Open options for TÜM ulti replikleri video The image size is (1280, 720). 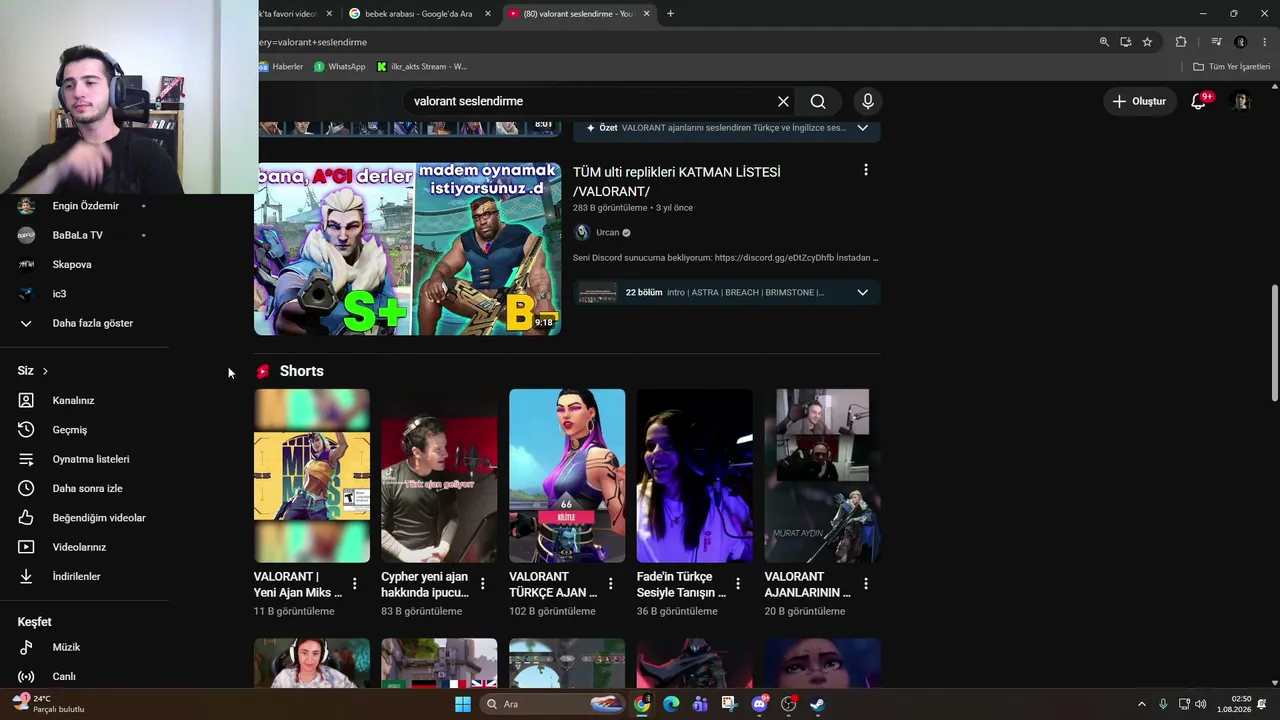point(866,171)
